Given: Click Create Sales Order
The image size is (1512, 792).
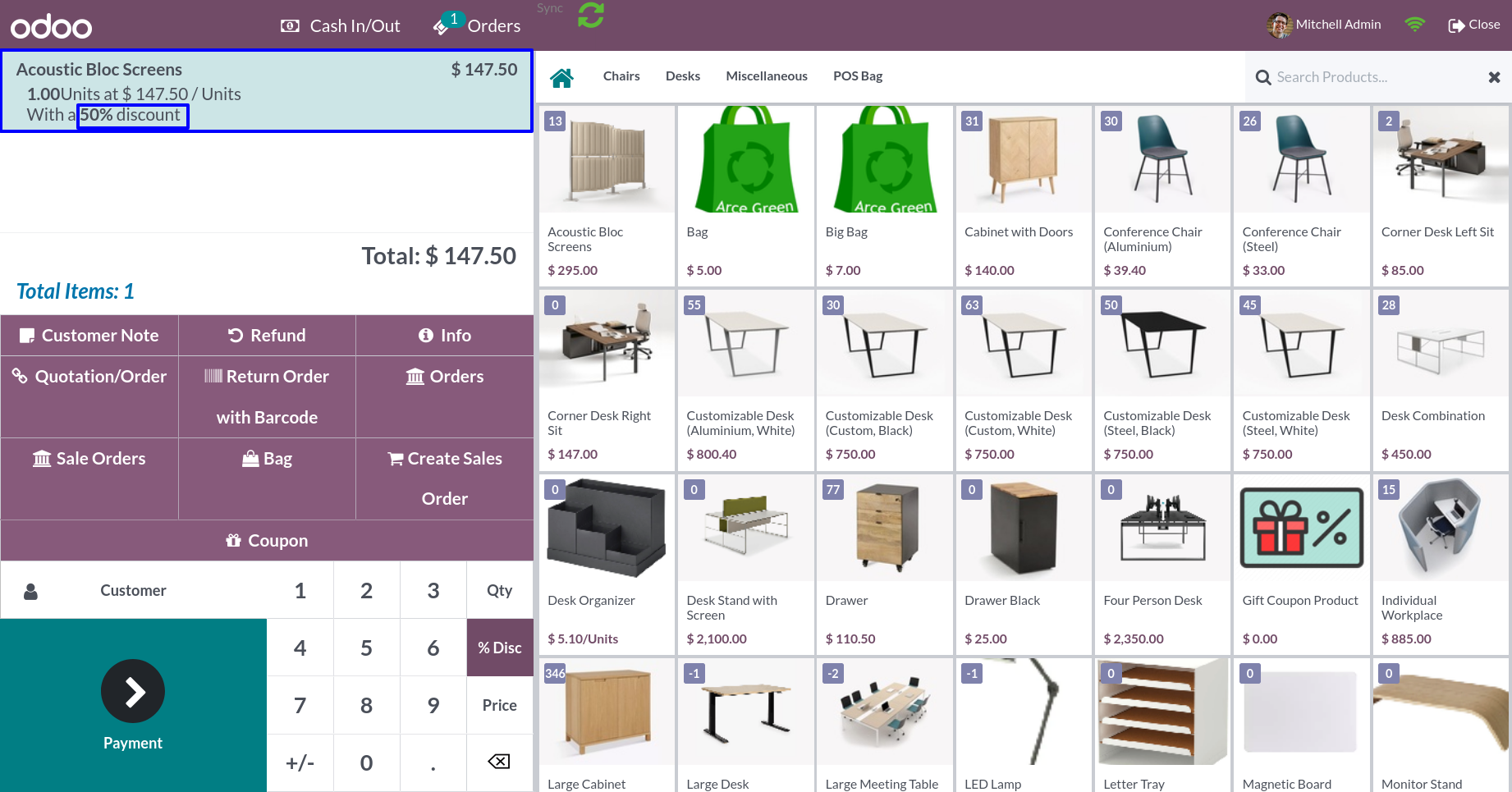Looking at the screenshot, I should pyautogui.click(x=445, y=478).
